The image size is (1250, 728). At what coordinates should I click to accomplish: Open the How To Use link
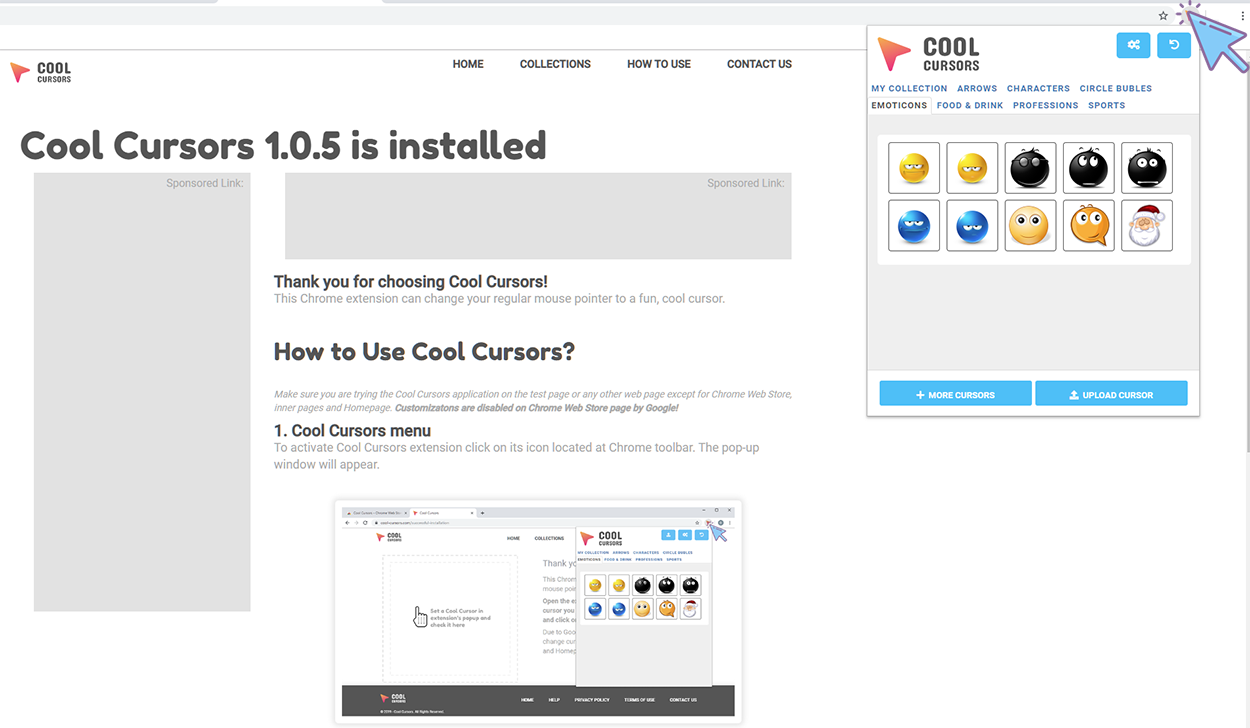[659, 64]
